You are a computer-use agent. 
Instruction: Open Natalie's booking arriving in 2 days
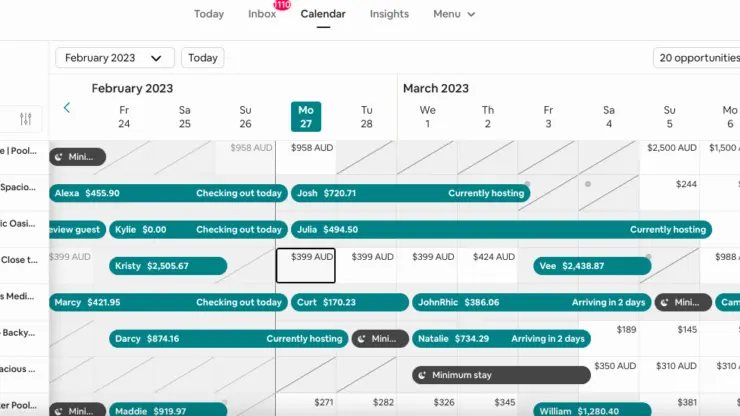(x=501, y=339)
